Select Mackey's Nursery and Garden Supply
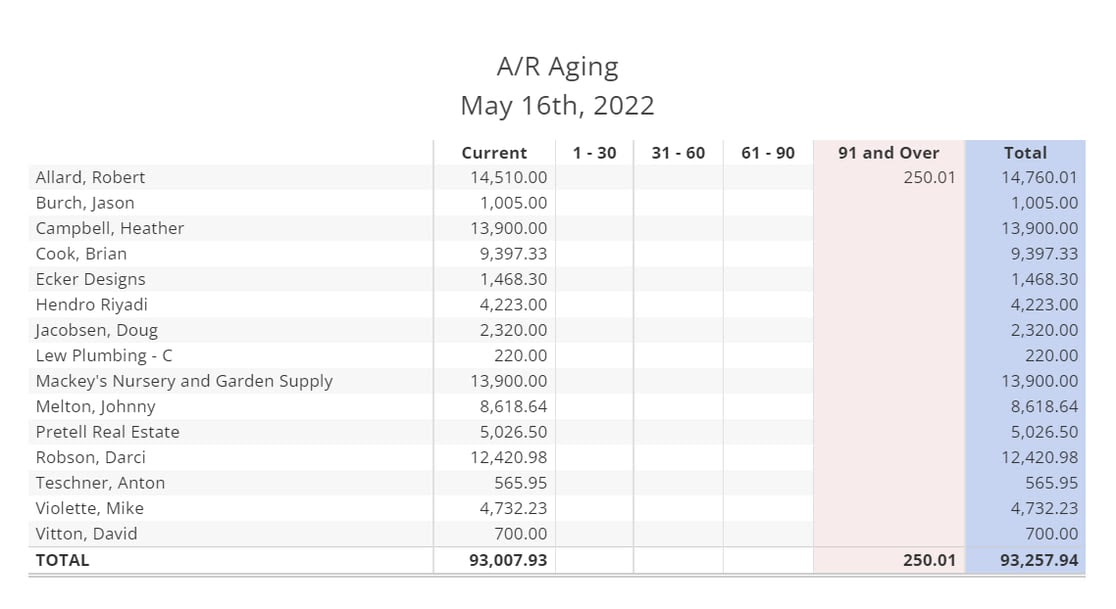The height and width of the screenshot is (609, 1116). (184, 381)
